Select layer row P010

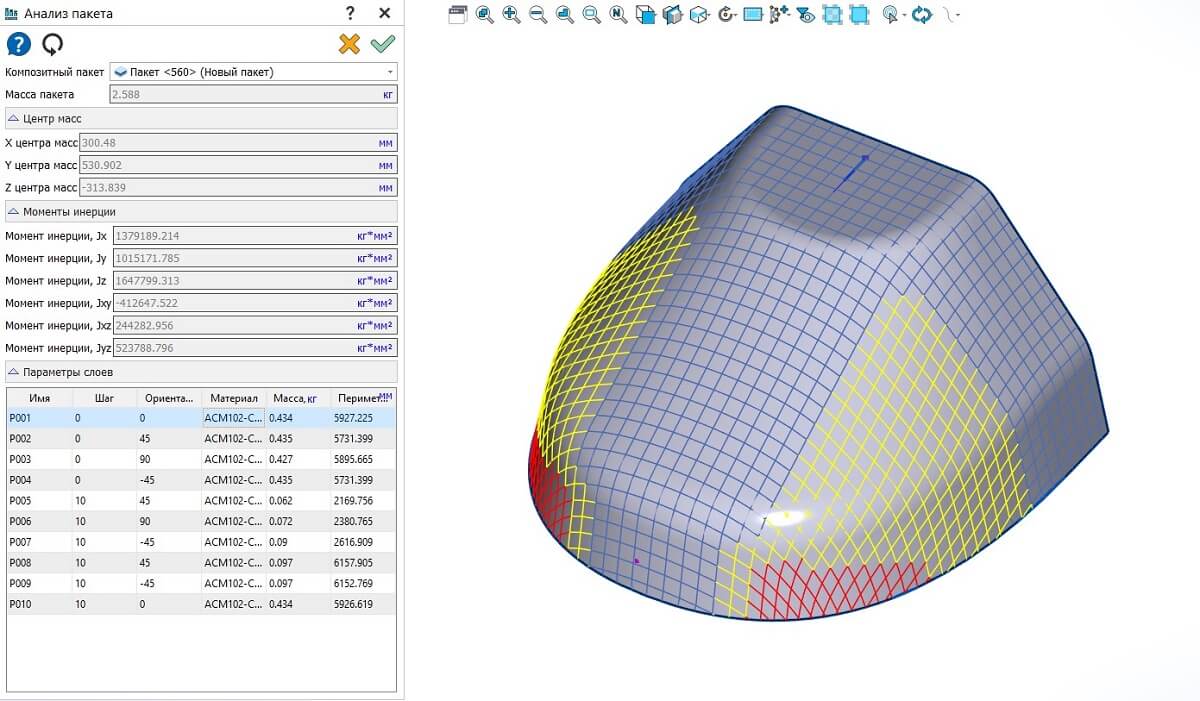[201, 604]
